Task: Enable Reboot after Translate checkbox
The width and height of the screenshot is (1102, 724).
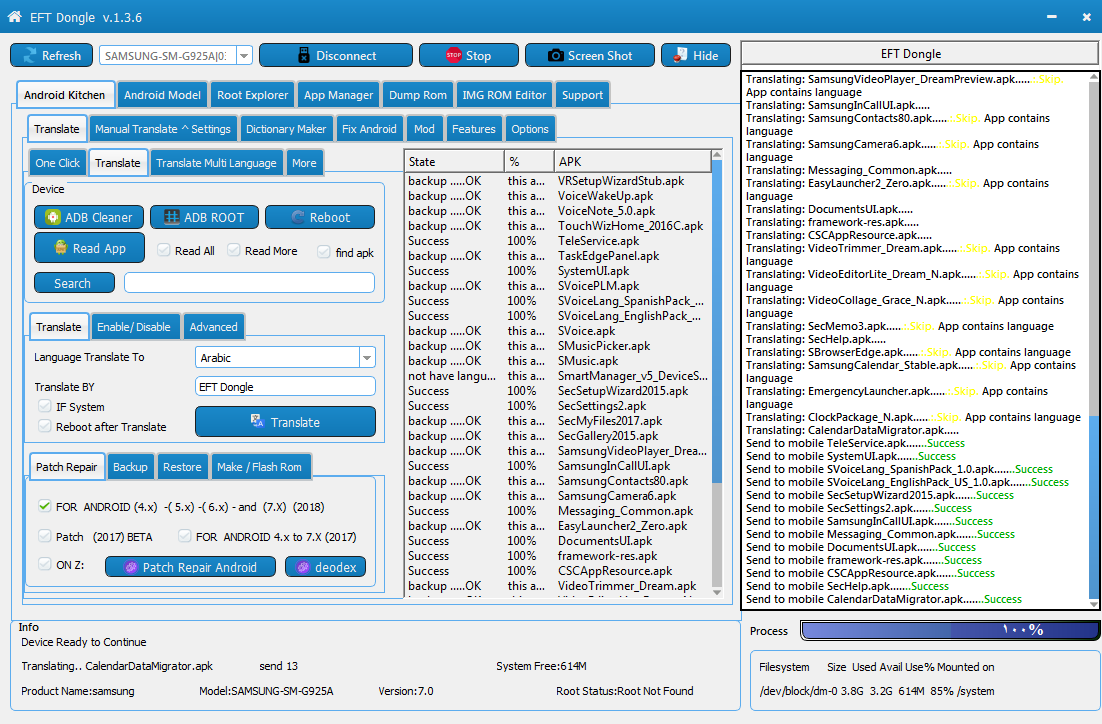Action: [x=45, y=426]
